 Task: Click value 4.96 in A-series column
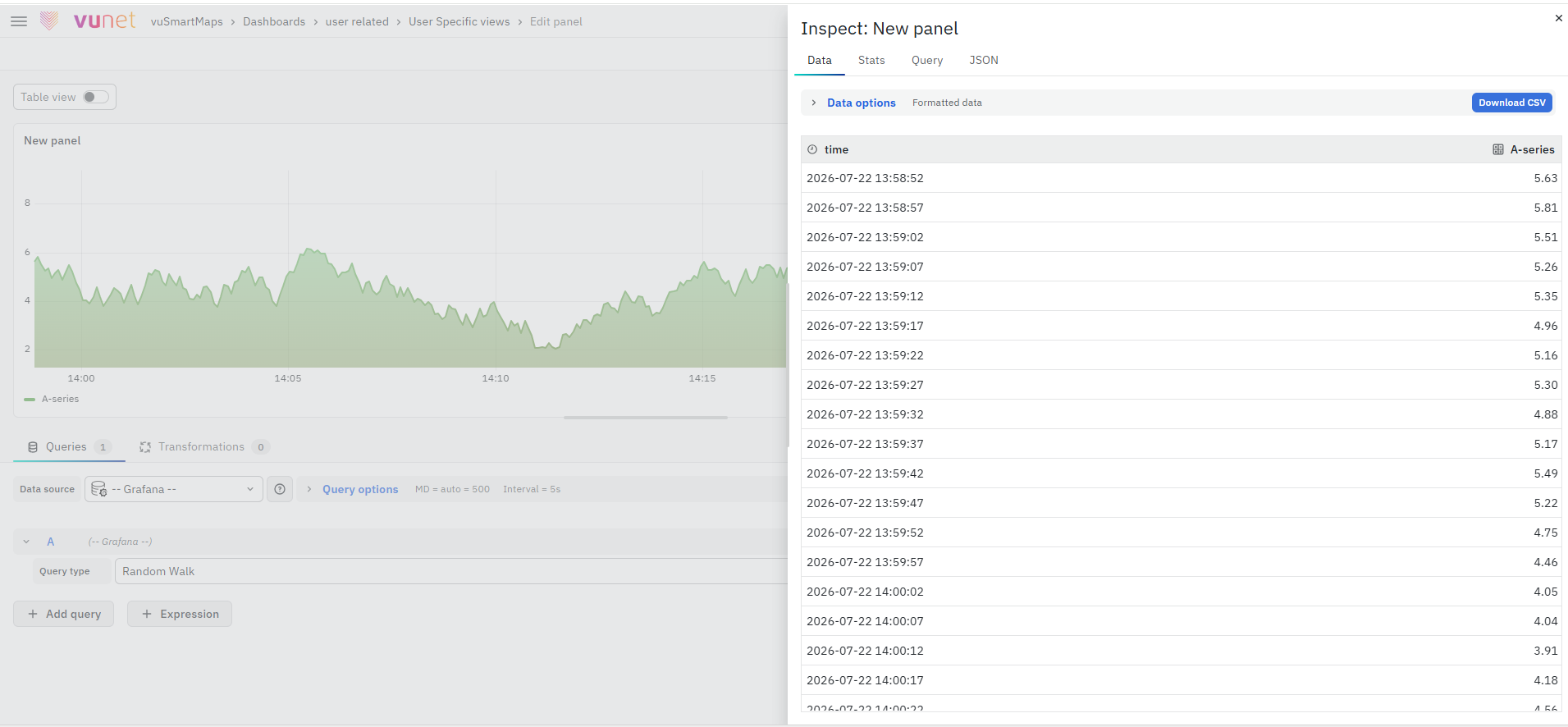pos(1546,326)
